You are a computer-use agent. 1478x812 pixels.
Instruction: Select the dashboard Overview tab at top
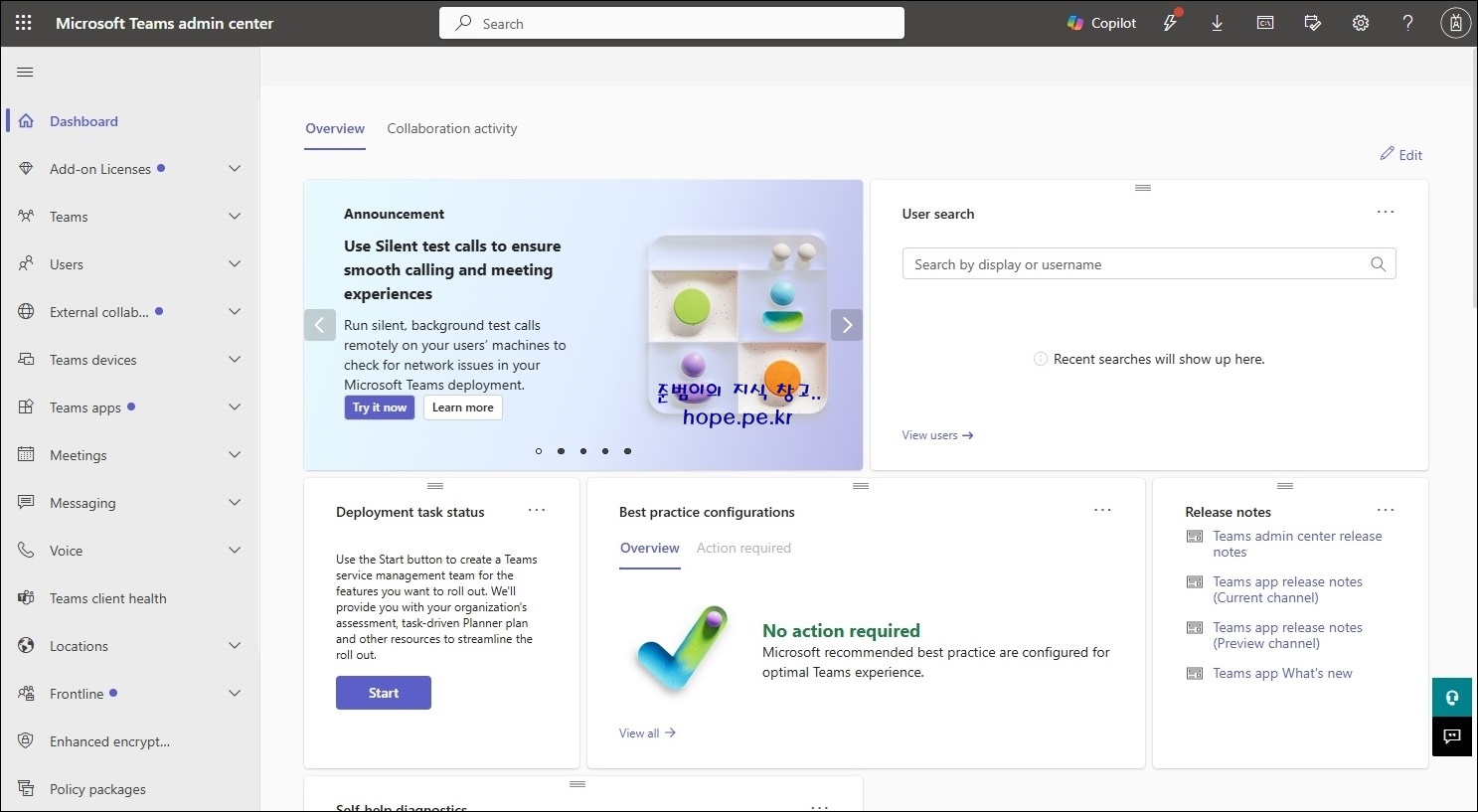click(335, 129)
